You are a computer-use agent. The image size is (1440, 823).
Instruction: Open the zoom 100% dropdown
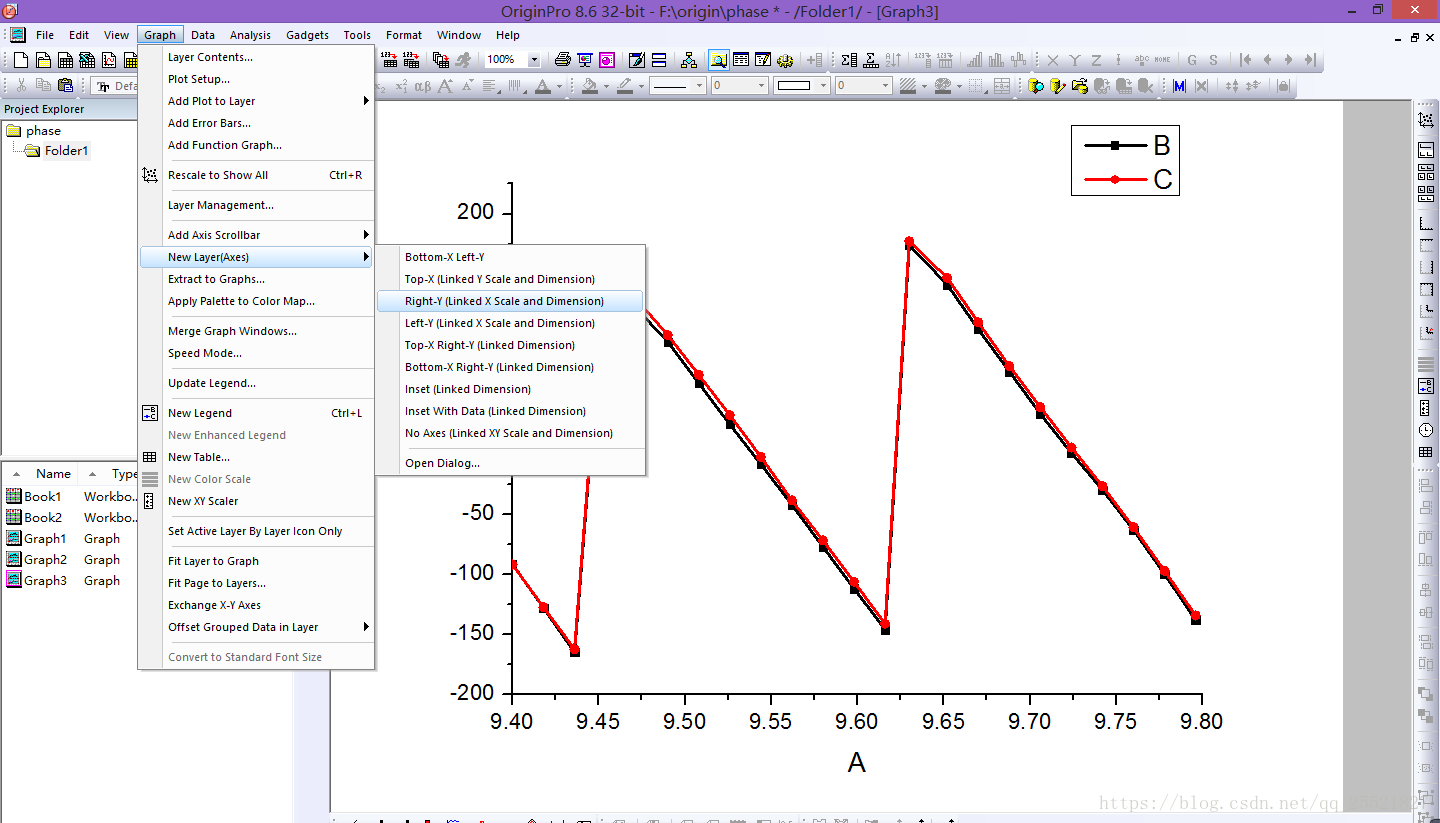tap(534, 60)
